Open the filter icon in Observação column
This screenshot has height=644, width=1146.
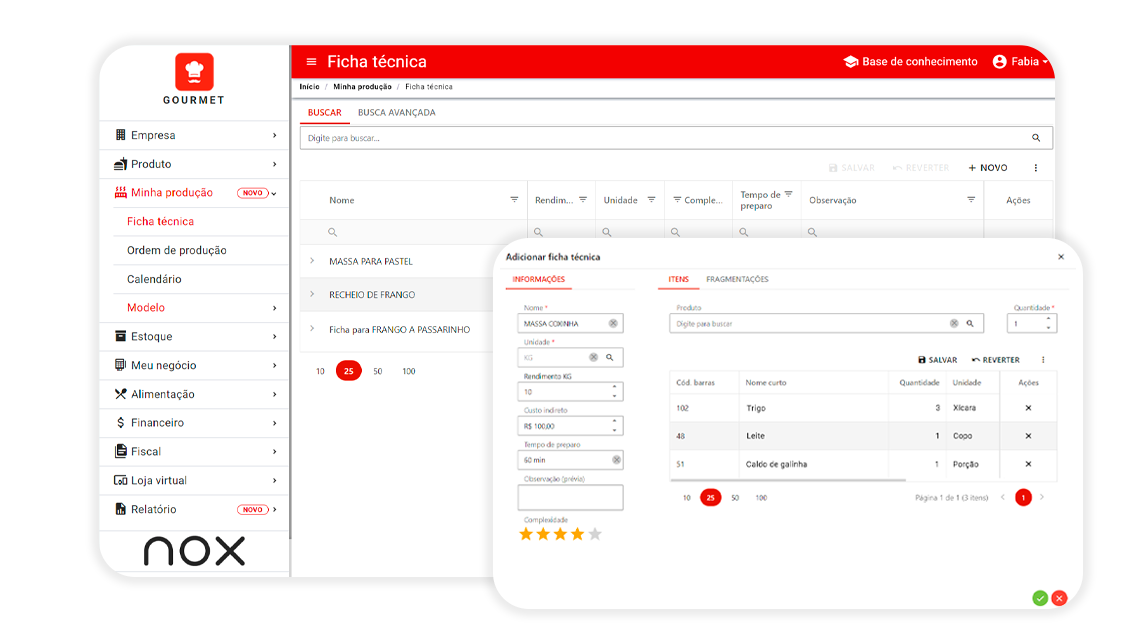point(971,200)
